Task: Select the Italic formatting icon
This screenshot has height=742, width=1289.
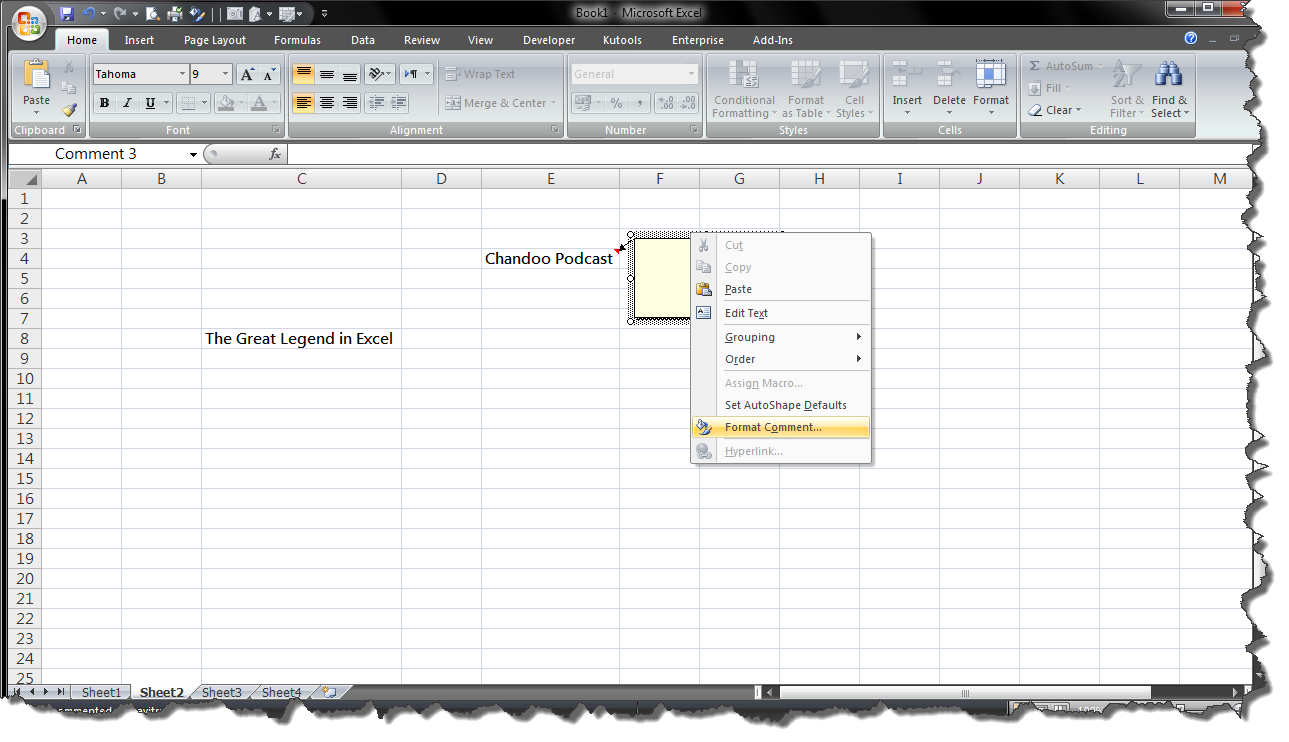Action: pyautogui.click(x=126, y=103)
